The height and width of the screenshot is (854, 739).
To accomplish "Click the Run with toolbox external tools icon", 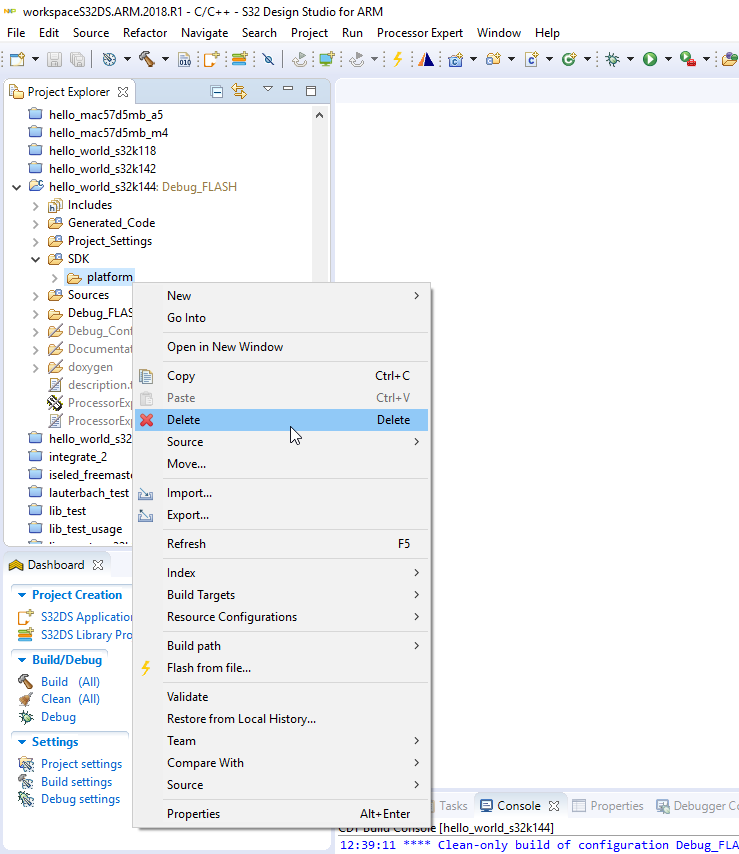I will [688, 59].
